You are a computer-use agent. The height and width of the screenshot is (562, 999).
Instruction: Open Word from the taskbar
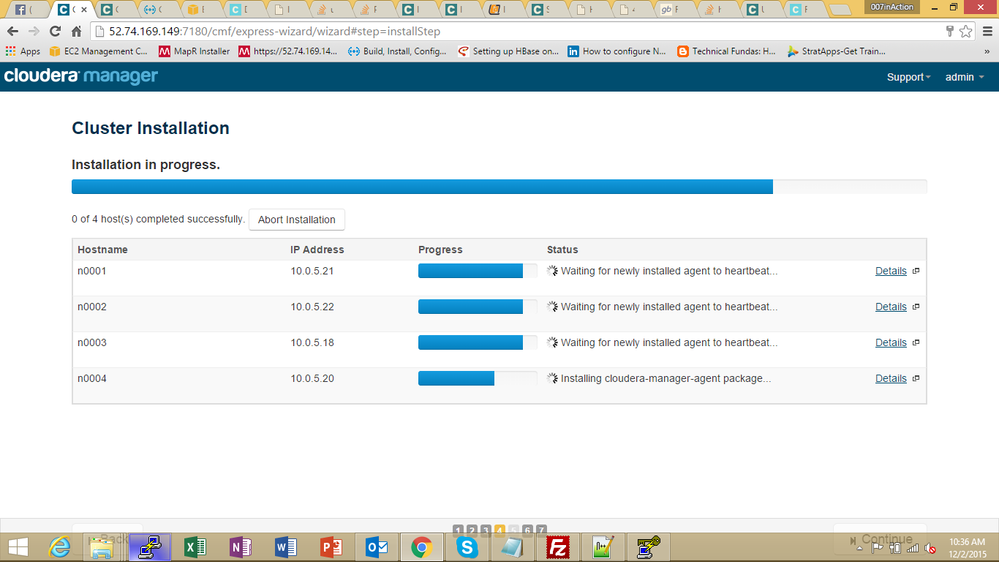pos(286,547)
